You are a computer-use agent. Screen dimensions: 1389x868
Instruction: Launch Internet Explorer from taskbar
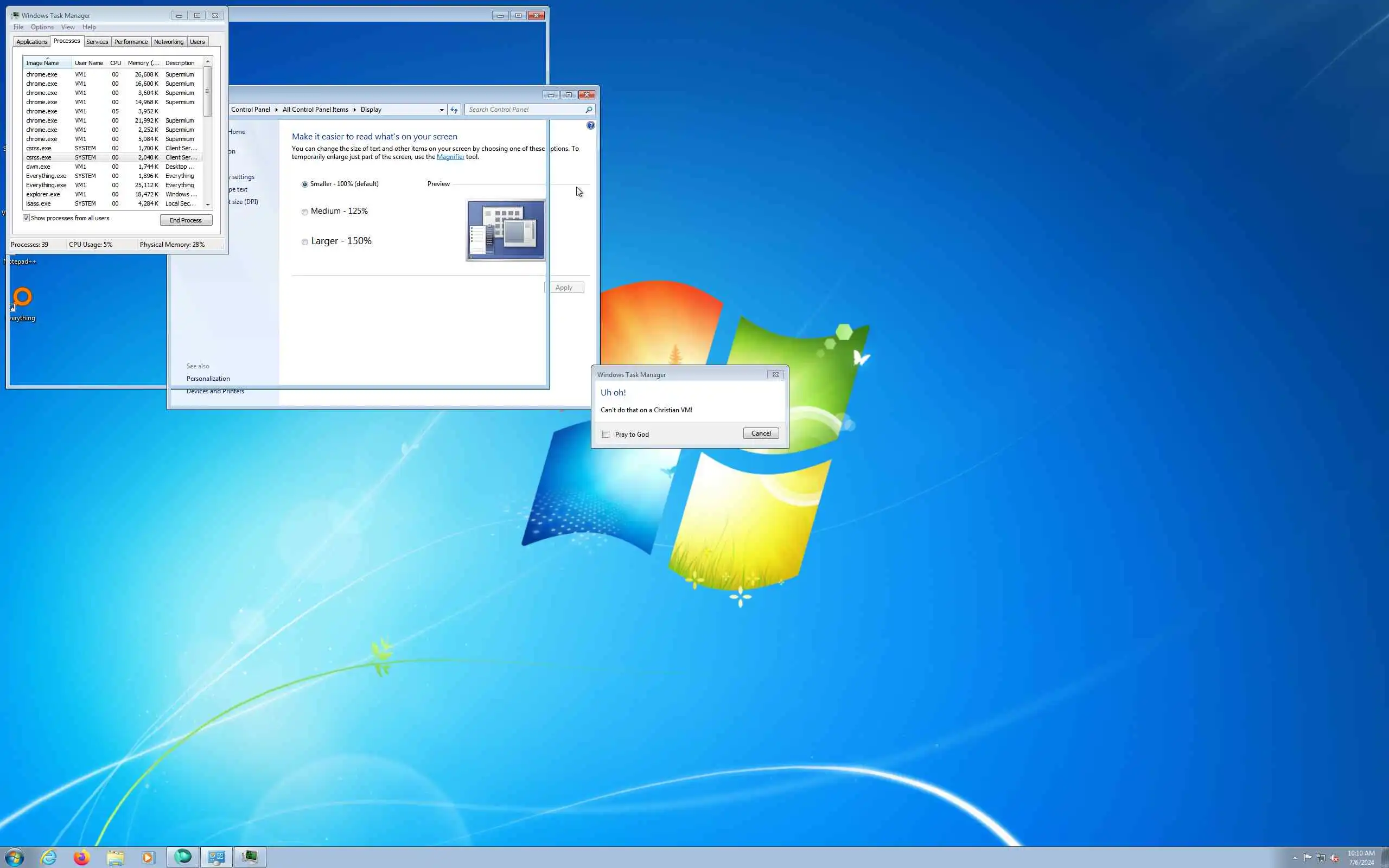coord(48,857)
